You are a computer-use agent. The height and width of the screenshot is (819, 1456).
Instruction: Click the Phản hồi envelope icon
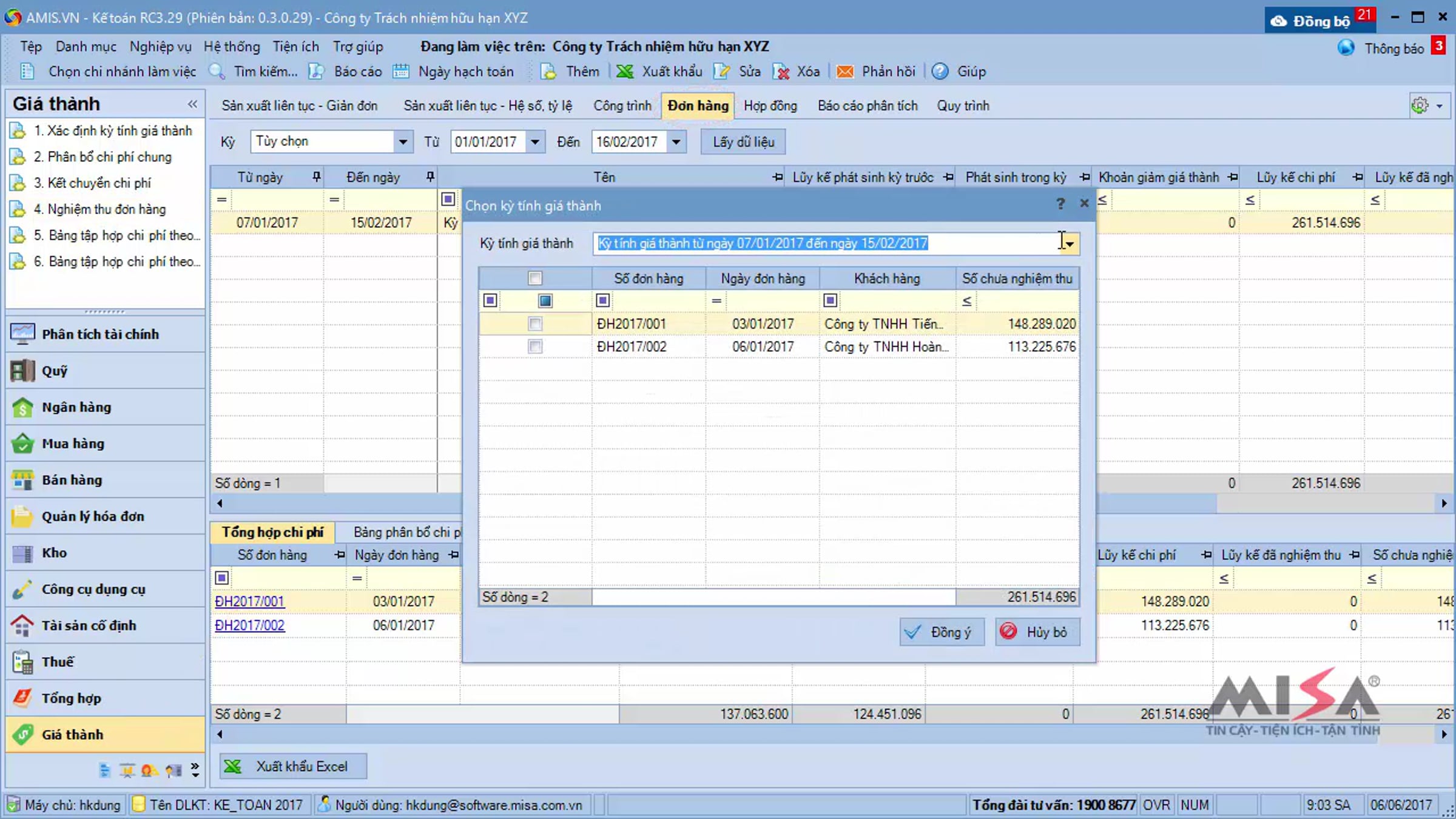click(x=844, y=72)
